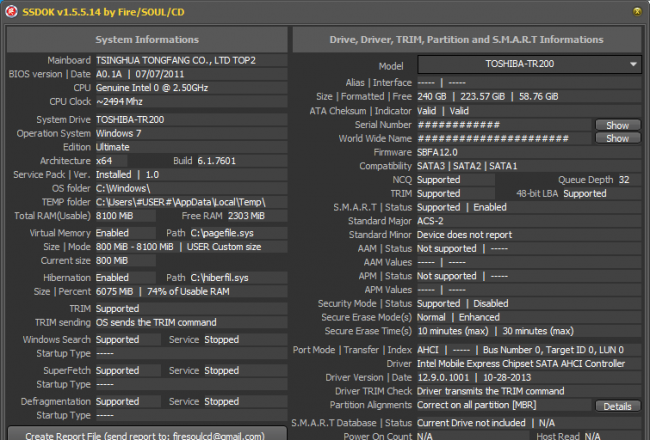This screenshot has width=650, height=440.
Task: Select 'OS sends the TRIM command' text
Action: pos(156,323)
